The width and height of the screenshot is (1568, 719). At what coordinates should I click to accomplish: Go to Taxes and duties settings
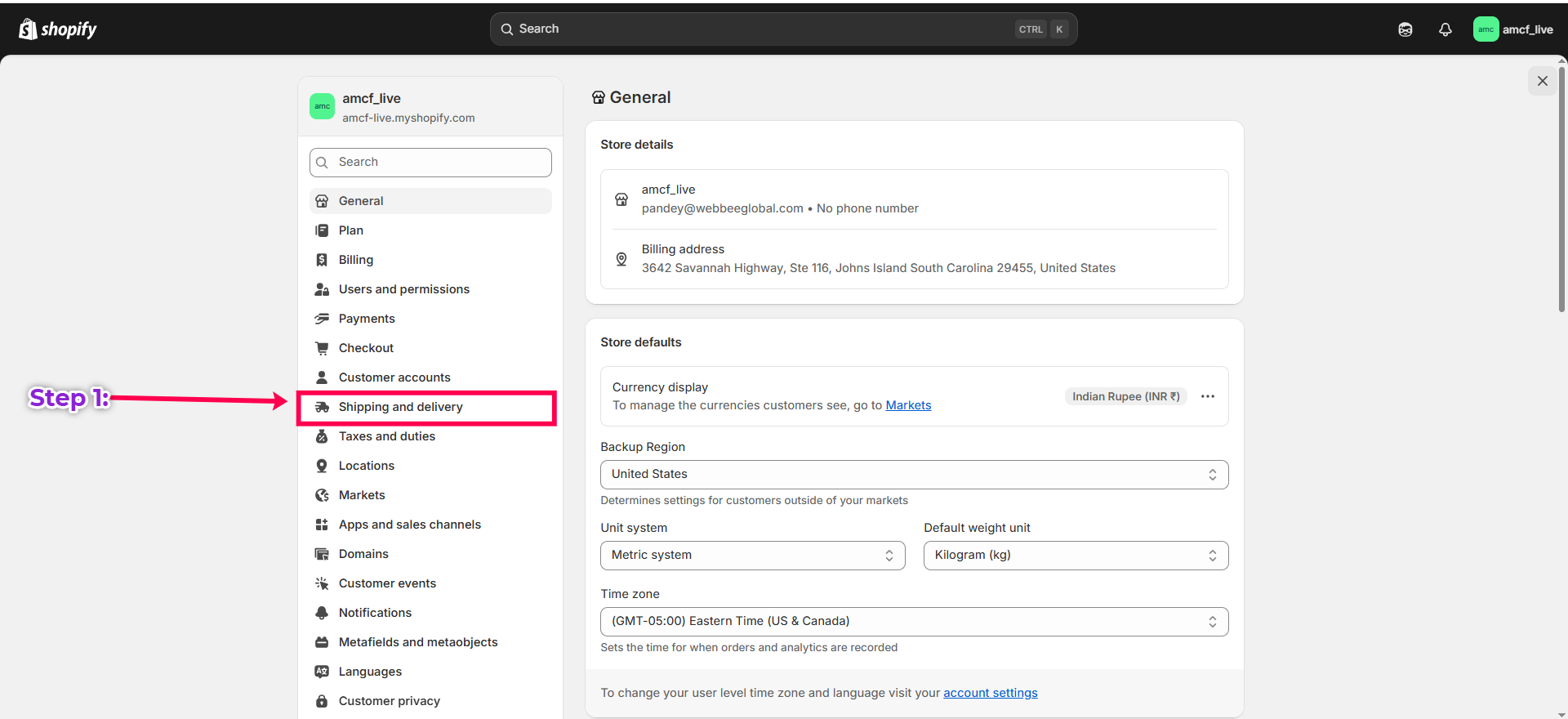click(x=386, y=436)
